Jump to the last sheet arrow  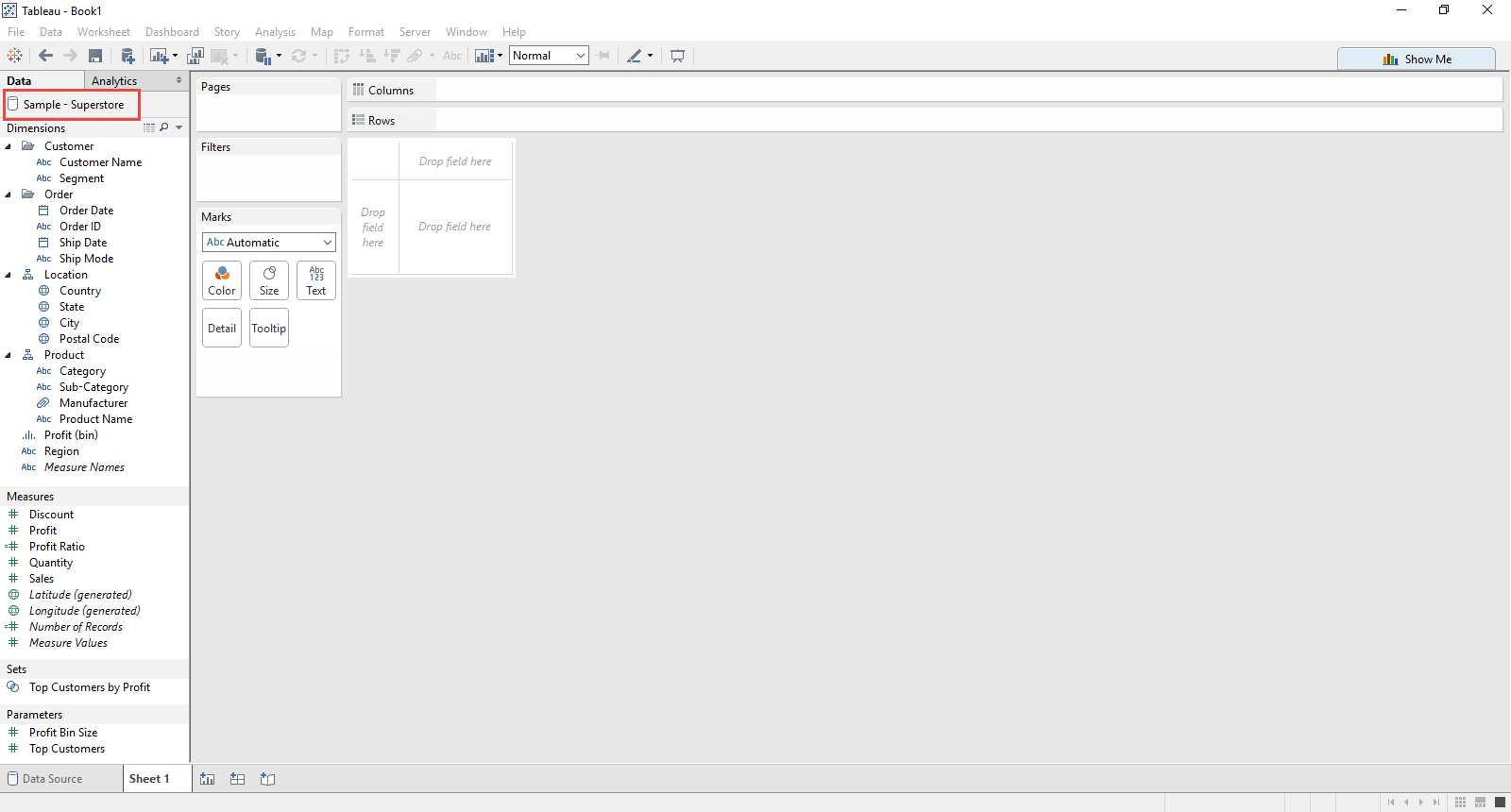(x=1436, y=802)
